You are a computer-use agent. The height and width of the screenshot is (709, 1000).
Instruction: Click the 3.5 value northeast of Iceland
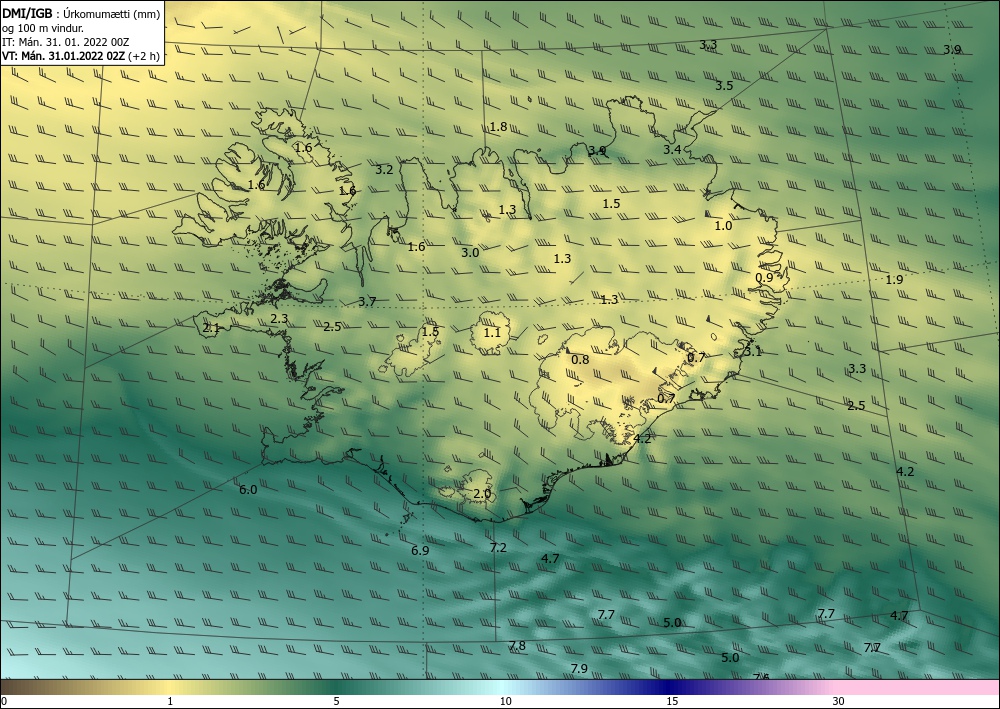click(724, 85)
